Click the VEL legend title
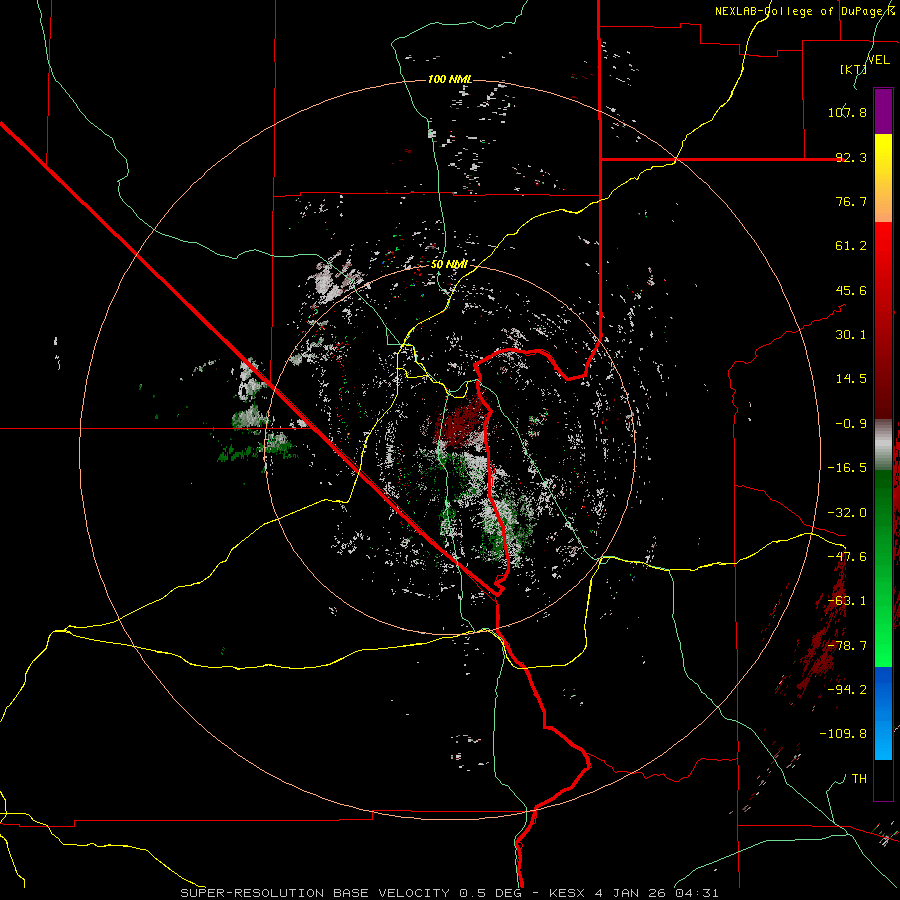Viewport: 900px width, 900px height. coord(878,60)
